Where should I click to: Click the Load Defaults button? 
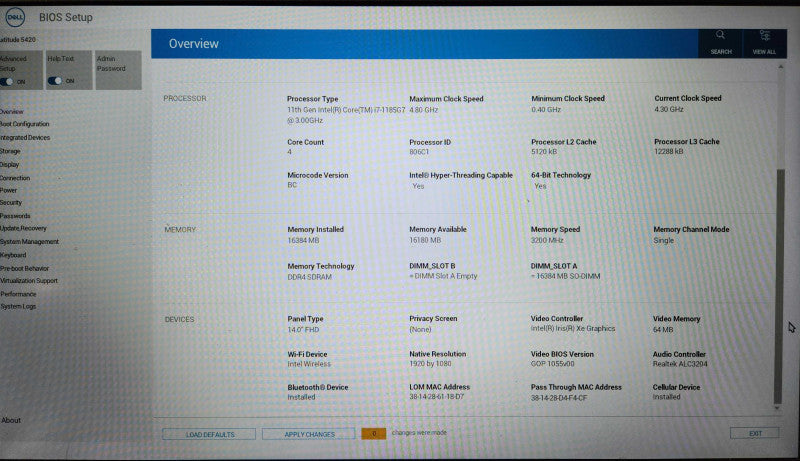[x=209, y=434]
